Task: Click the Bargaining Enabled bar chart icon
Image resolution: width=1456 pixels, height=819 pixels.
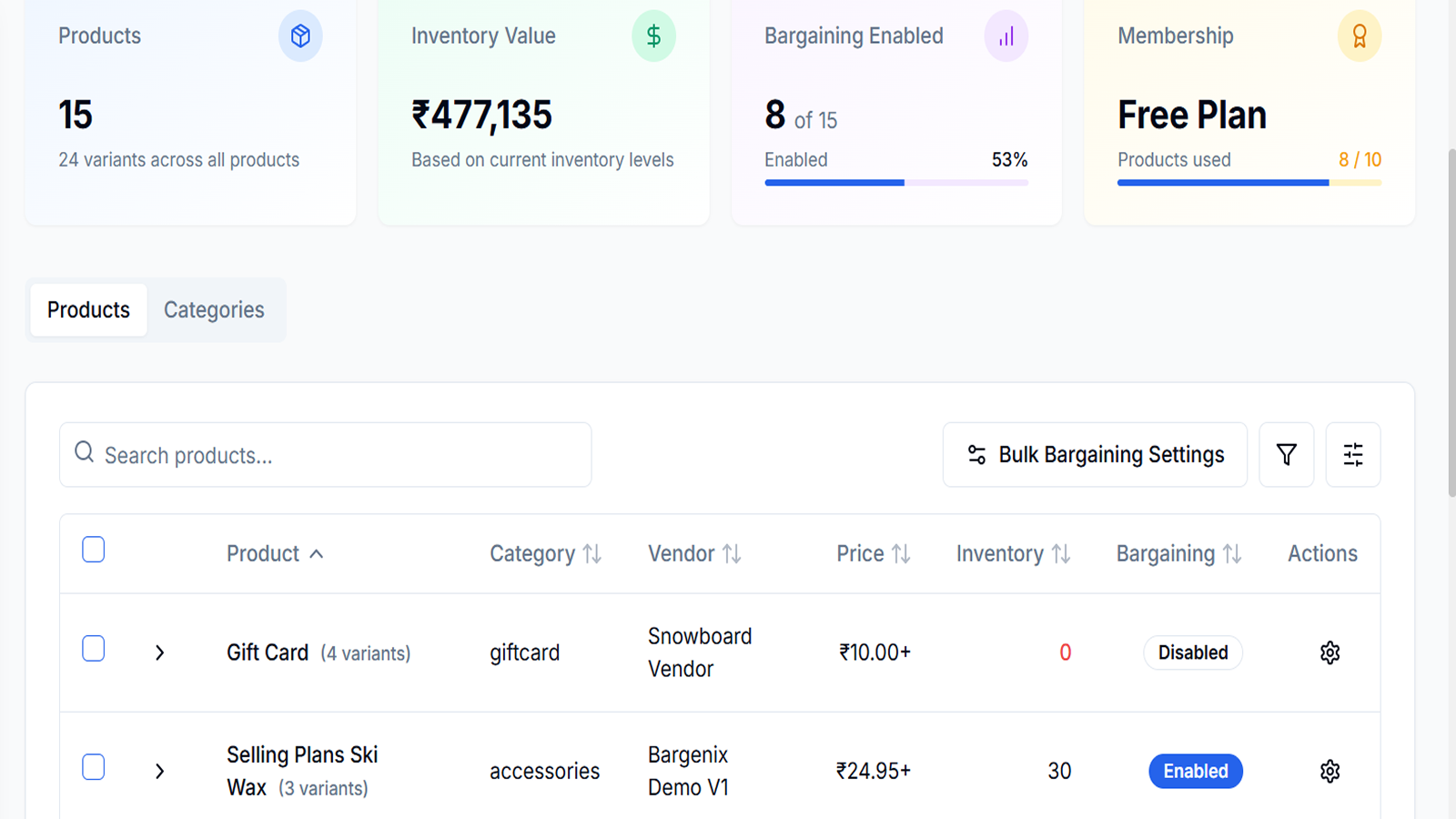Action: [1006, 36]
